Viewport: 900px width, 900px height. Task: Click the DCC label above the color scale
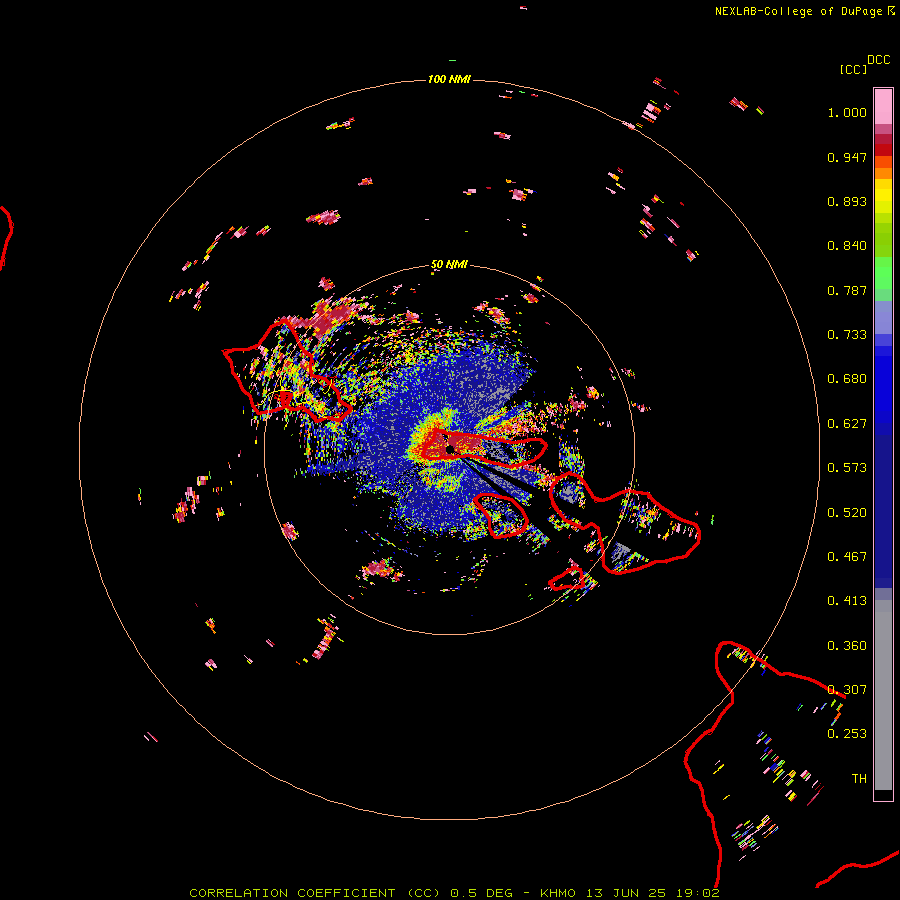879,60
